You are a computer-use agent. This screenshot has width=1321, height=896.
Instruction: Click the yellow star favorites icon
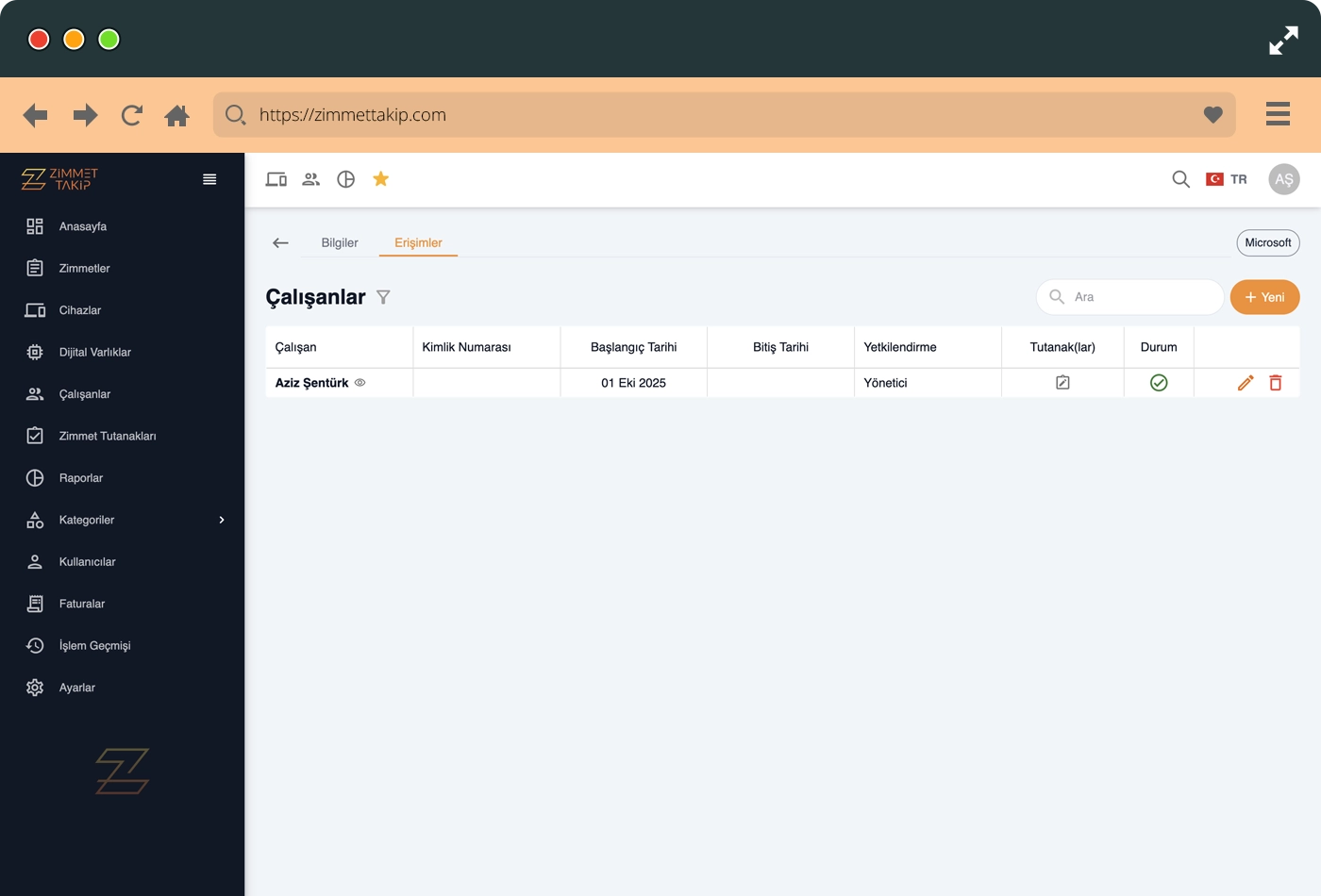tap(381, 179)
